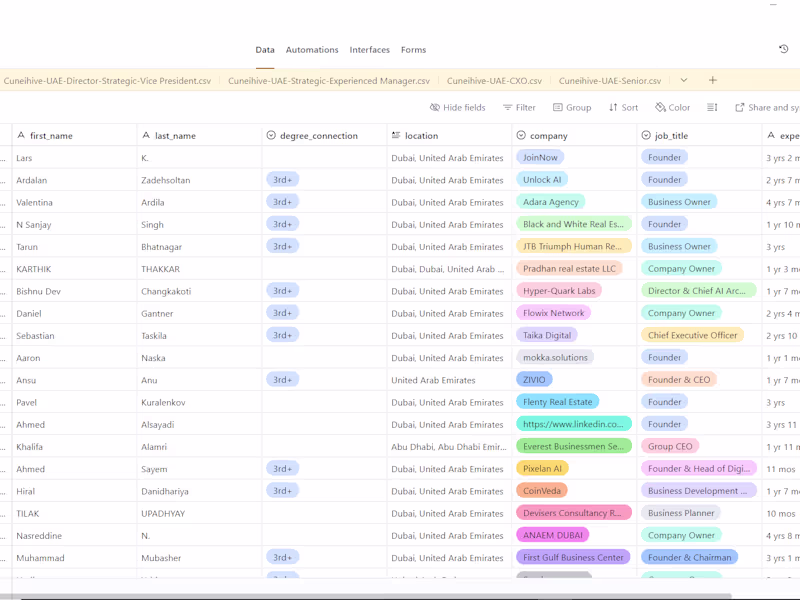Click 3rd+ tag in N Sanjay row

282,224
